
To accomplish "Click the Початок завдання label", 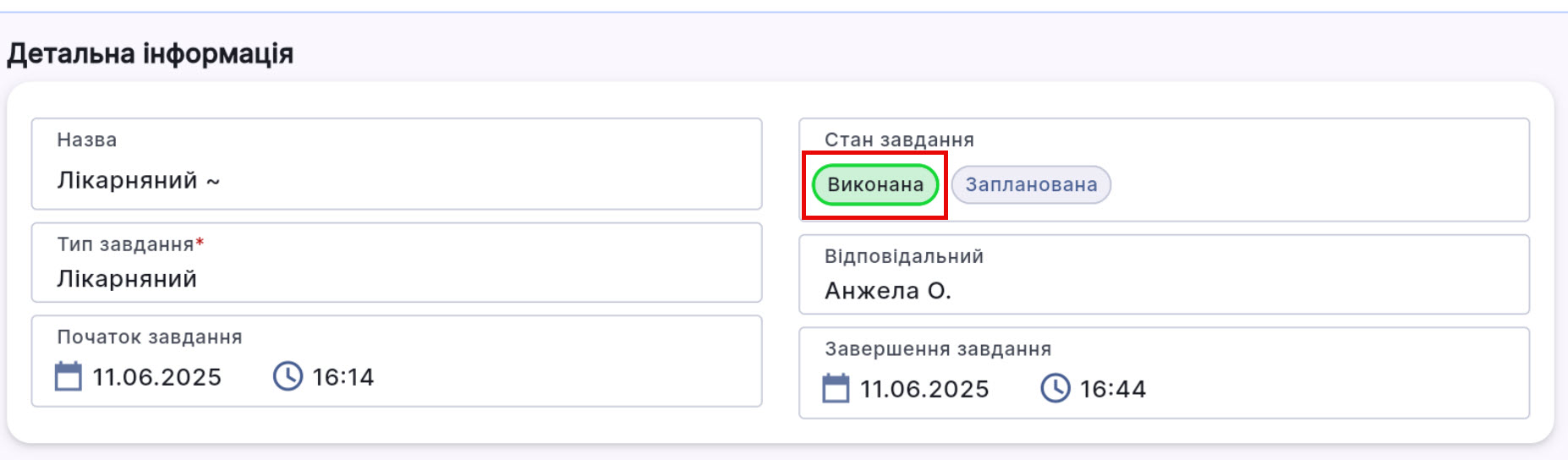I will tap(150, 337).
